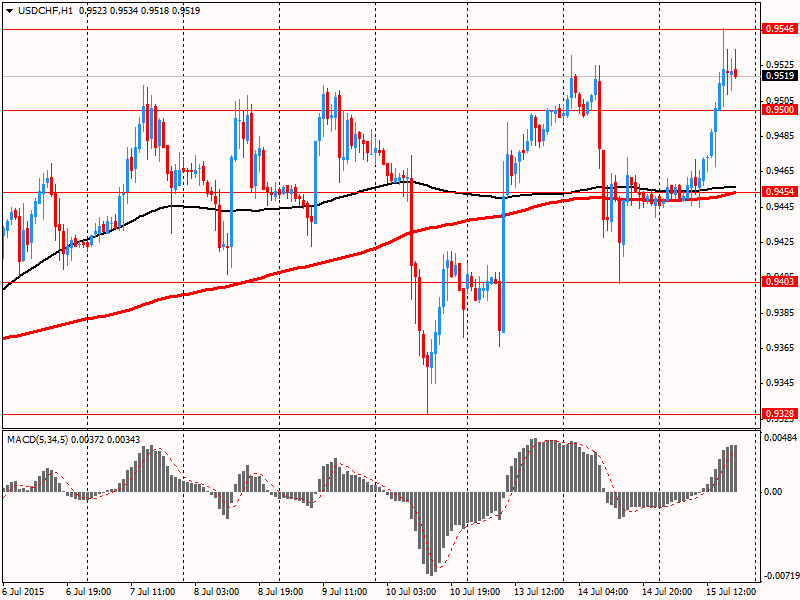Click the 15 Jul 12:00 time label
The height and width of the screenshot is (600, 800).
pyautogui.click(x=731, y=592)
